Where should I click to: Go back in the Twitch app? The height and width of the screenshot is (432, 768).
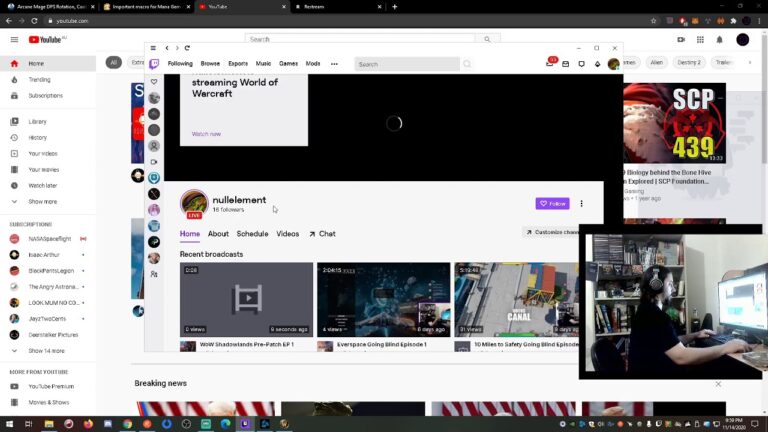(167, 48)
